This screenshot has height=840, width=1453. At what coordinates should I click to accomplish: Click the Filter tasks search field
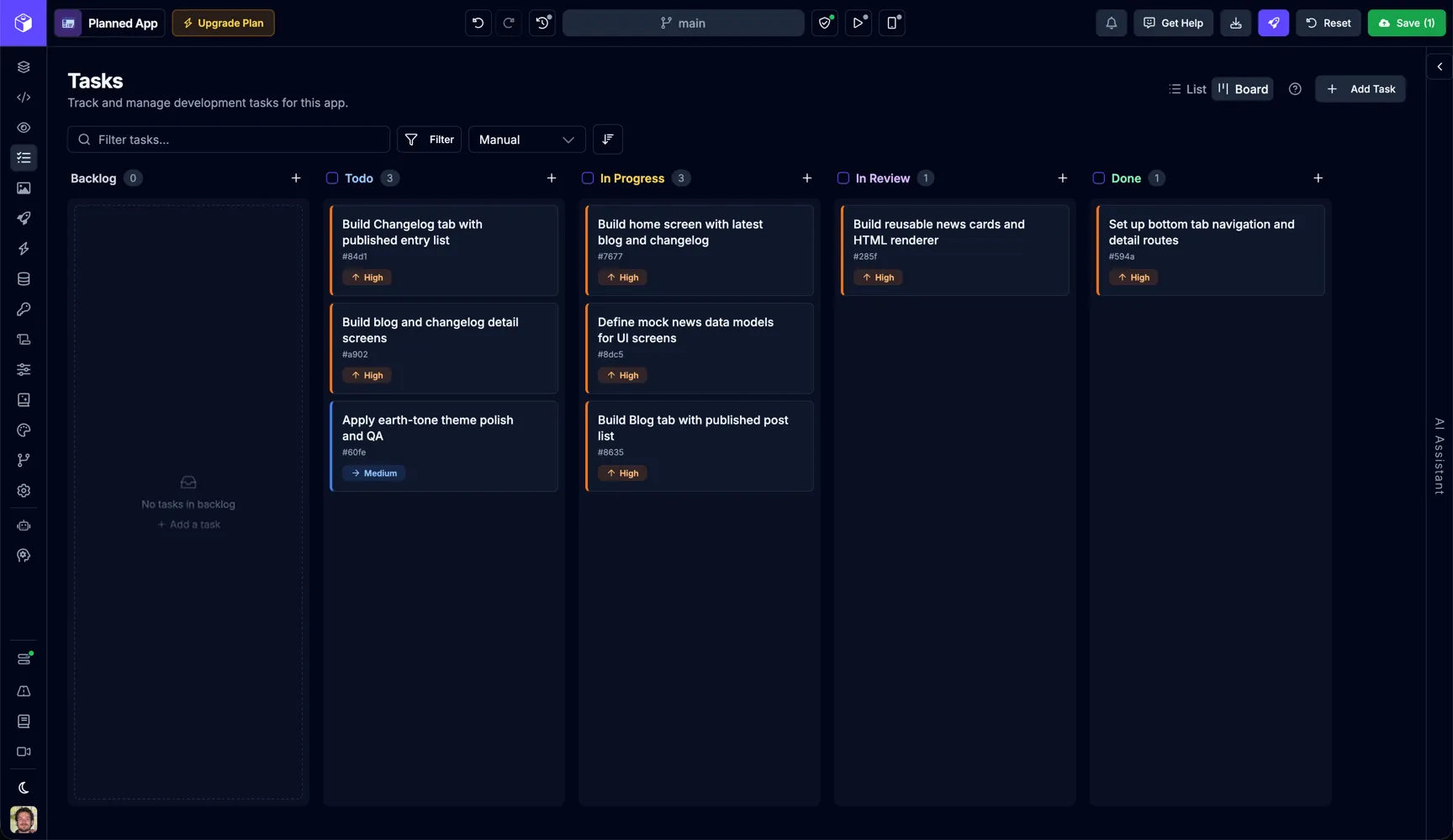[x=229, y=140]
